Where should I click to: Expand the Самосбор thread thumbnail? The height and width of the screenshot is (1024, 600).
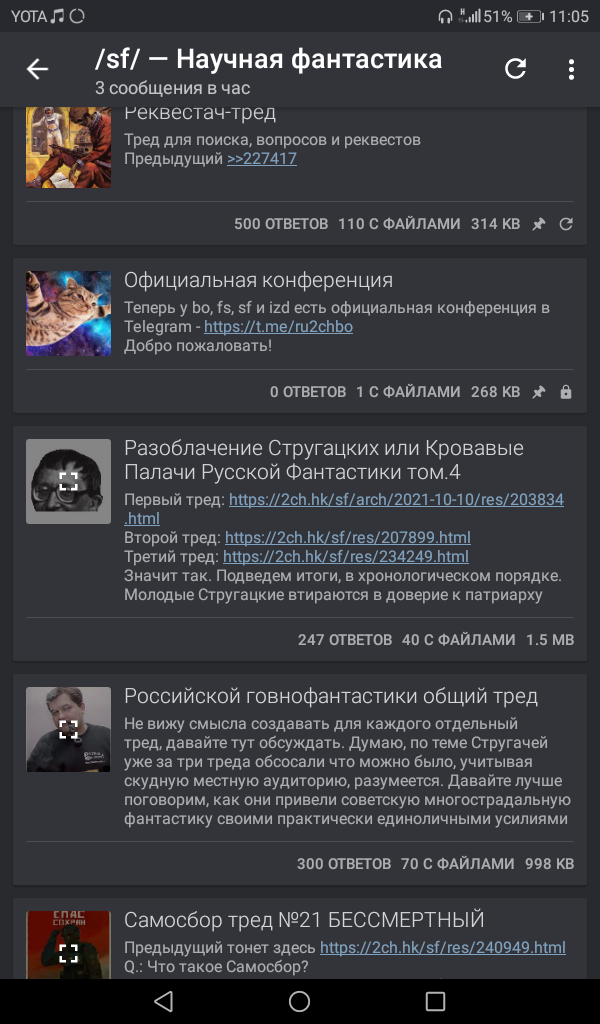point(69,944)
